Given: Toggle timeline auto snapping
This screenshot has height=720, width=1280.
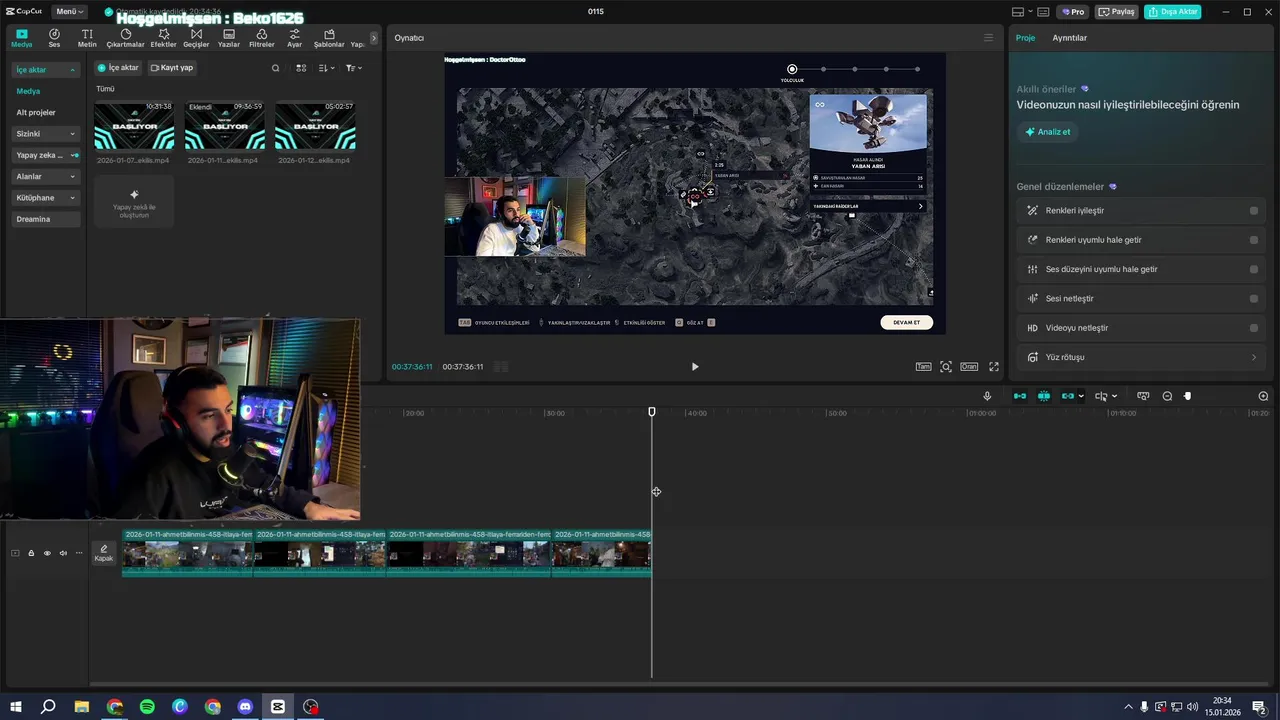Looking at the screenshot, I should tap(1044, 396).
